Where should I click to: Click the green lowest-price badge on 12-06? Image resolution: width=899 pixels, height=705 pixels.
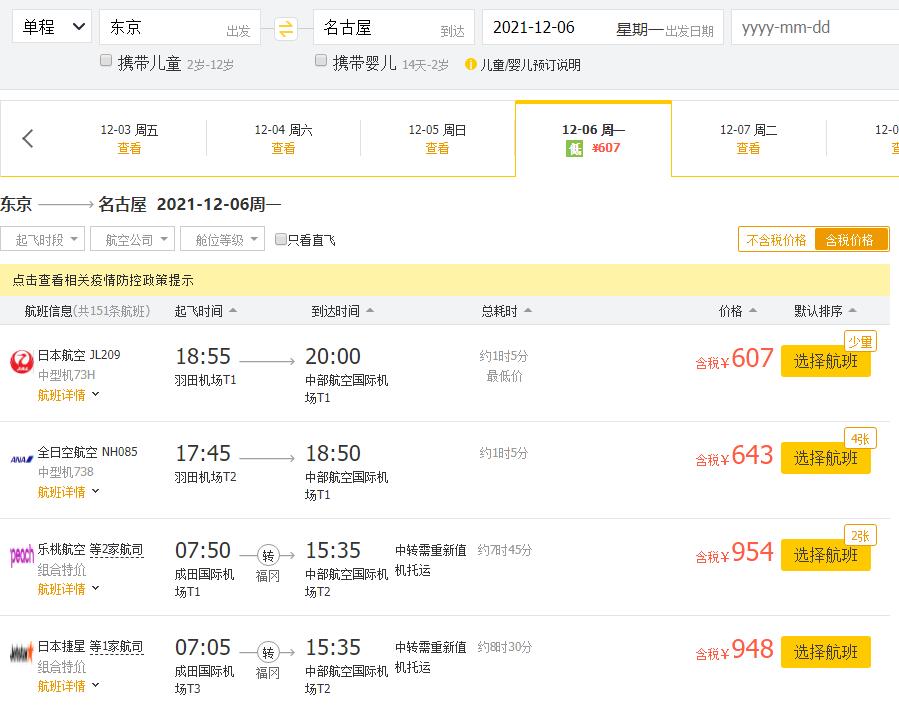point(574,148)
